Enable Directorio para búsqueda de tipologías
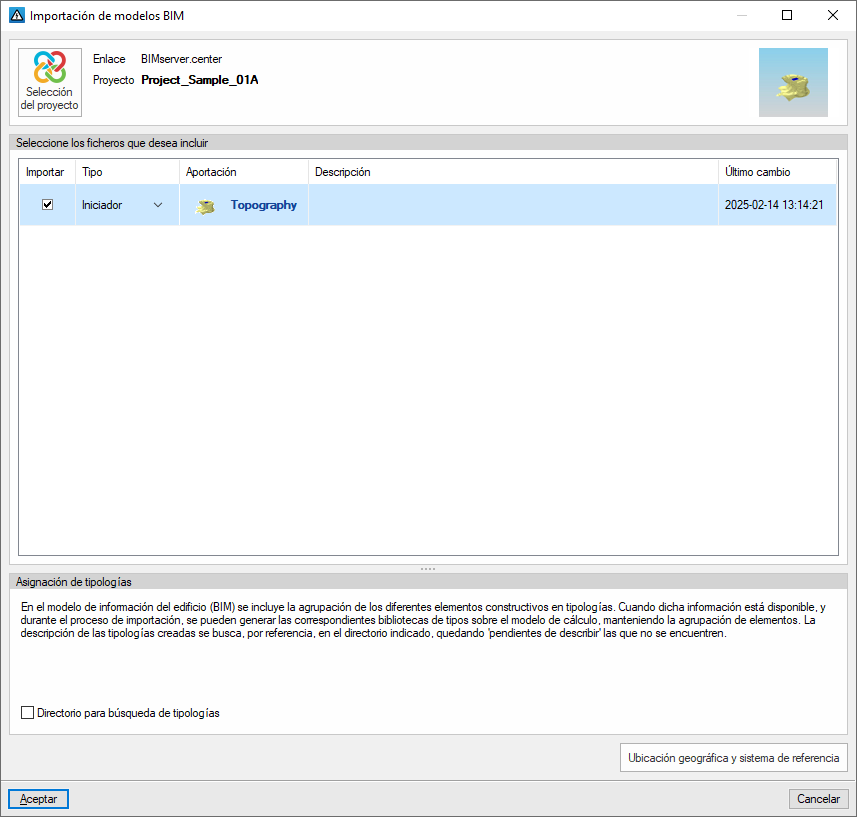This screenshot has height=817, width=857. click(x=27, y=713)
